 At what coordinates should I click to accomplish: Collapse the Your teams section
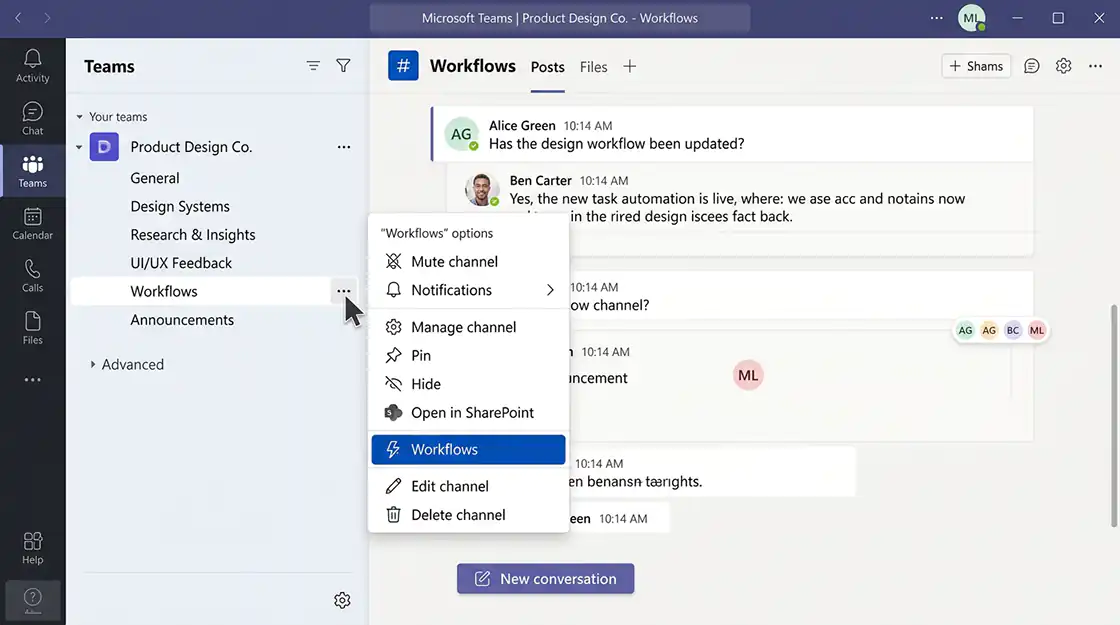[x=79, y=116]
